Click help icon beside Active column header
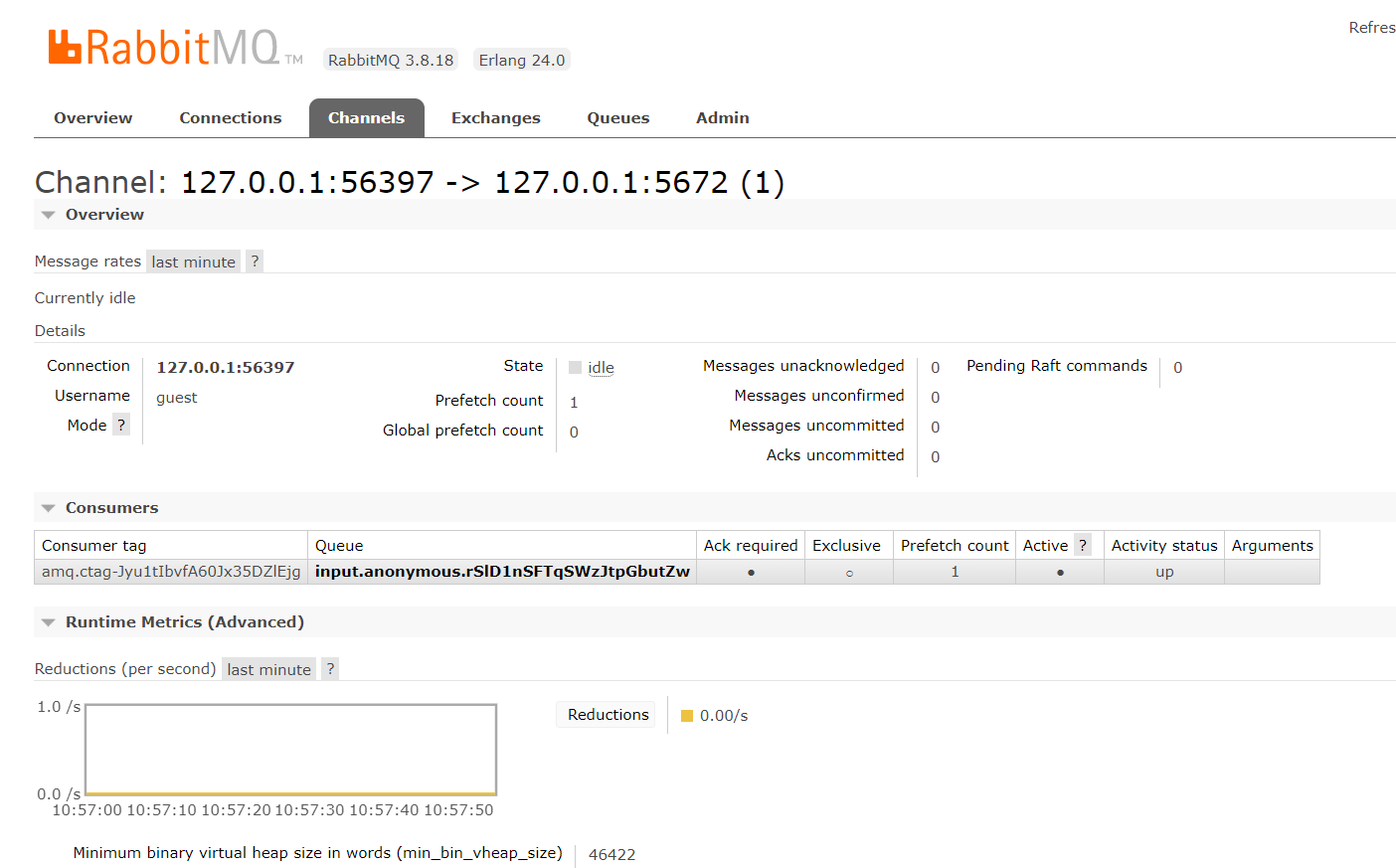Image resolution: width=1396 pixels, height=868 pixels. [x=1083, y=545]
